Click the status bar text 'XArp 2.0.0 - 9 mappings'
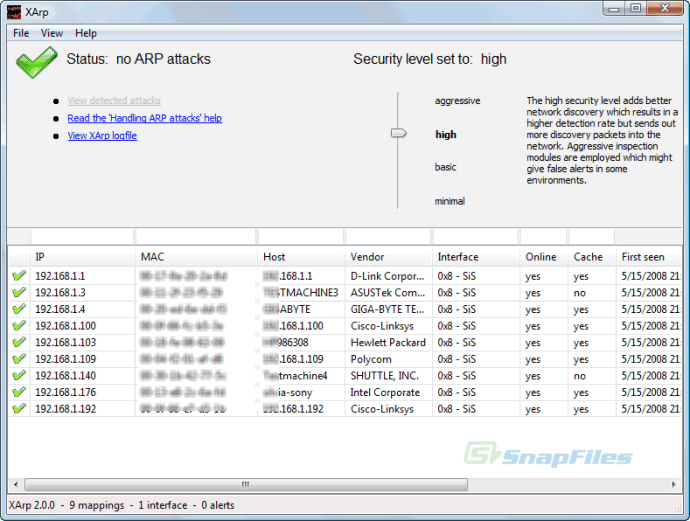 point(66,505)
